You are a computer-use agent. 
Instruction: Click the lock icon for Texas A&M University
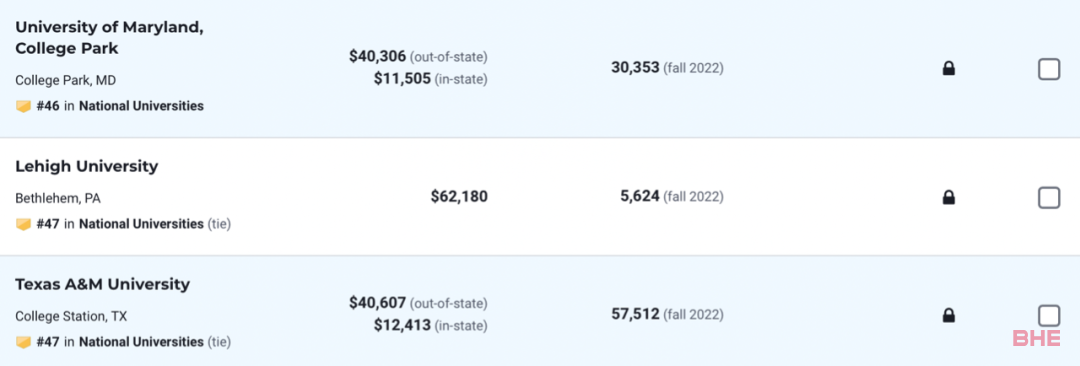tap(948, 316)
